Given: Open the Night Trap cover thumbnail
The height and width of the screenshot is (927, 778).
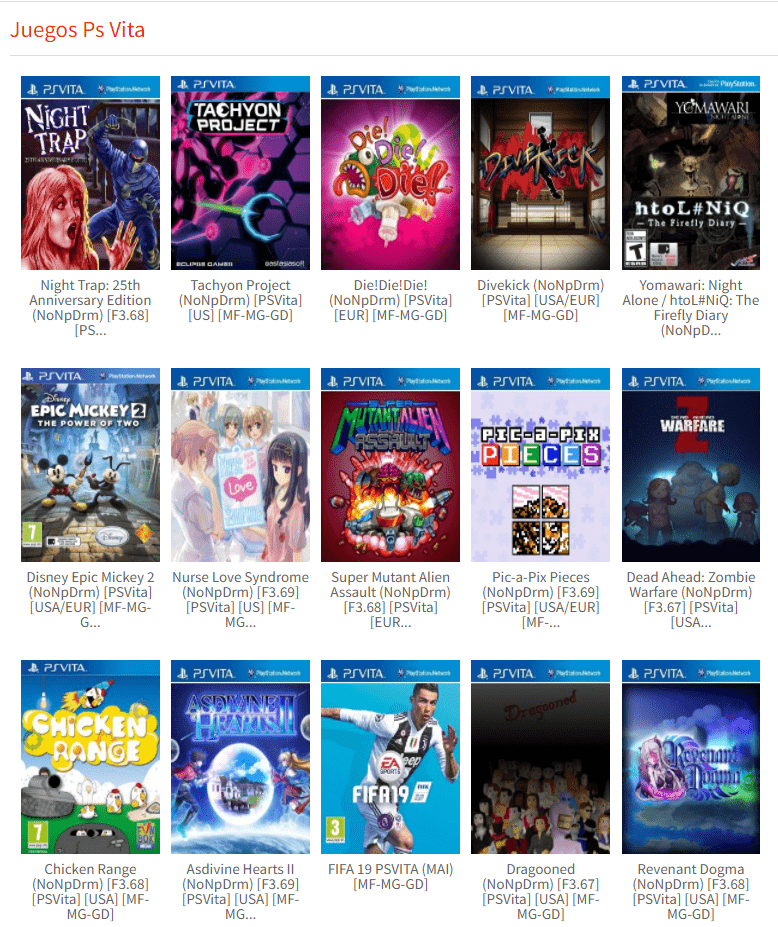Looking at the screenshot, I should click(90, 173).
